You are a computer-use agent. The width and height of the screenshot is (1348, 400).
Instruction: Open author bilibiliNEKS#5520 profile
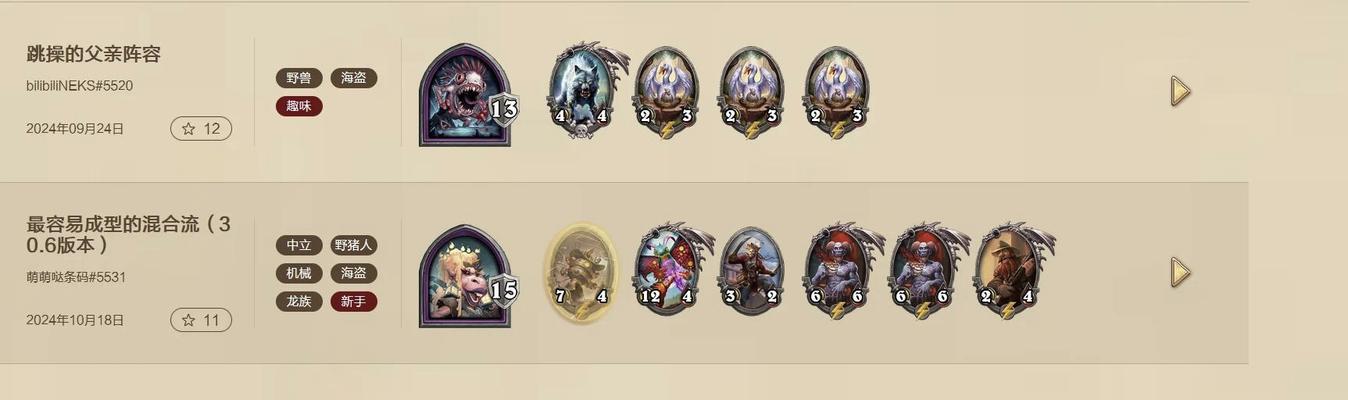(79, 86)
